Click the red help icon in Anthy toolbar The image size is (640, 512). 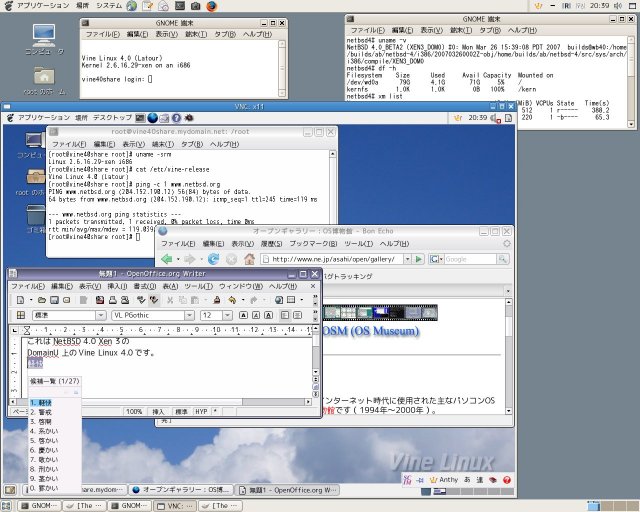point(507,480)
